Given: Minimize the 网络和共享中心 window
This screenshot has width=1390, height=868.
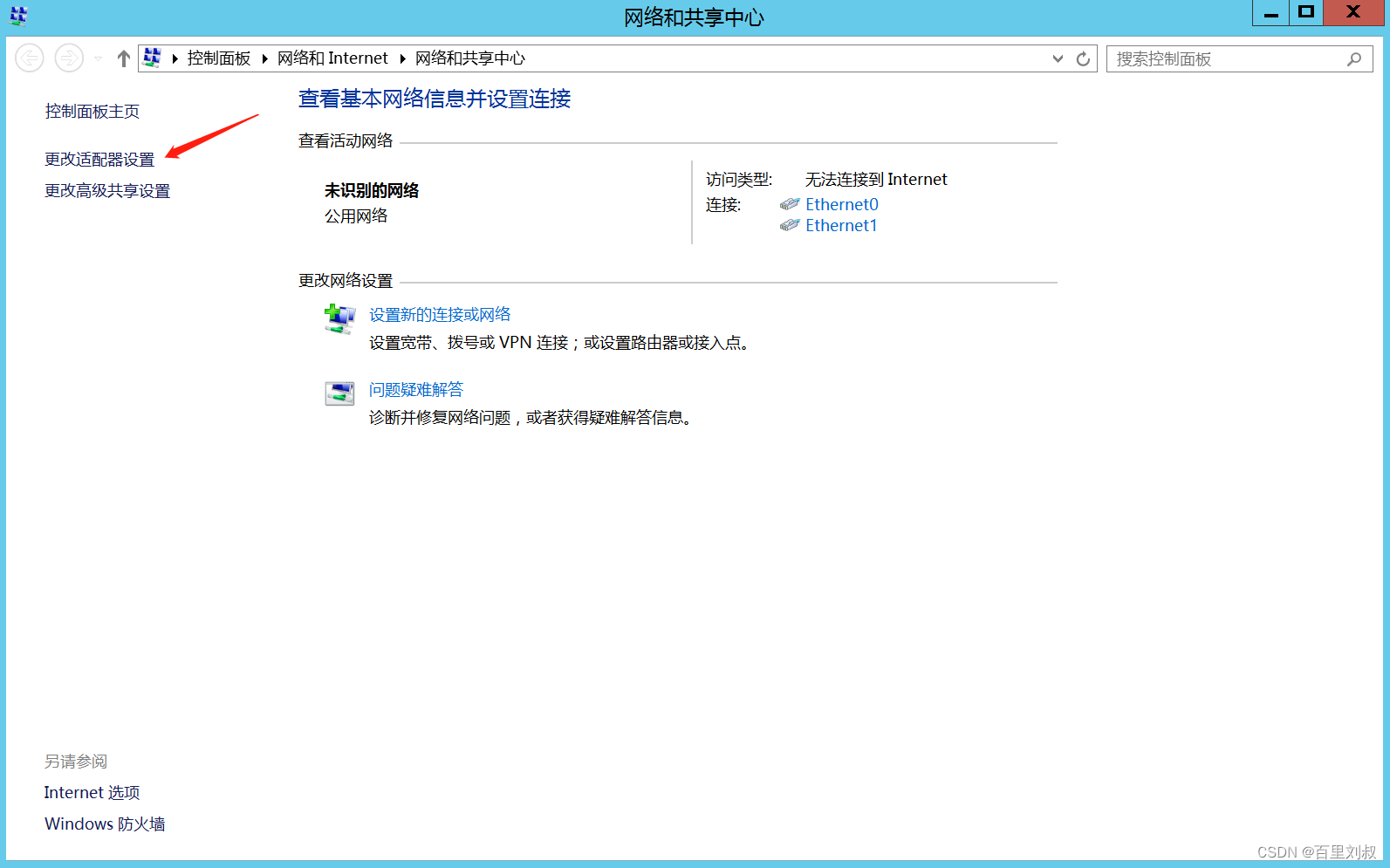Looking at the screenshot, I should tap(1270, 13).
